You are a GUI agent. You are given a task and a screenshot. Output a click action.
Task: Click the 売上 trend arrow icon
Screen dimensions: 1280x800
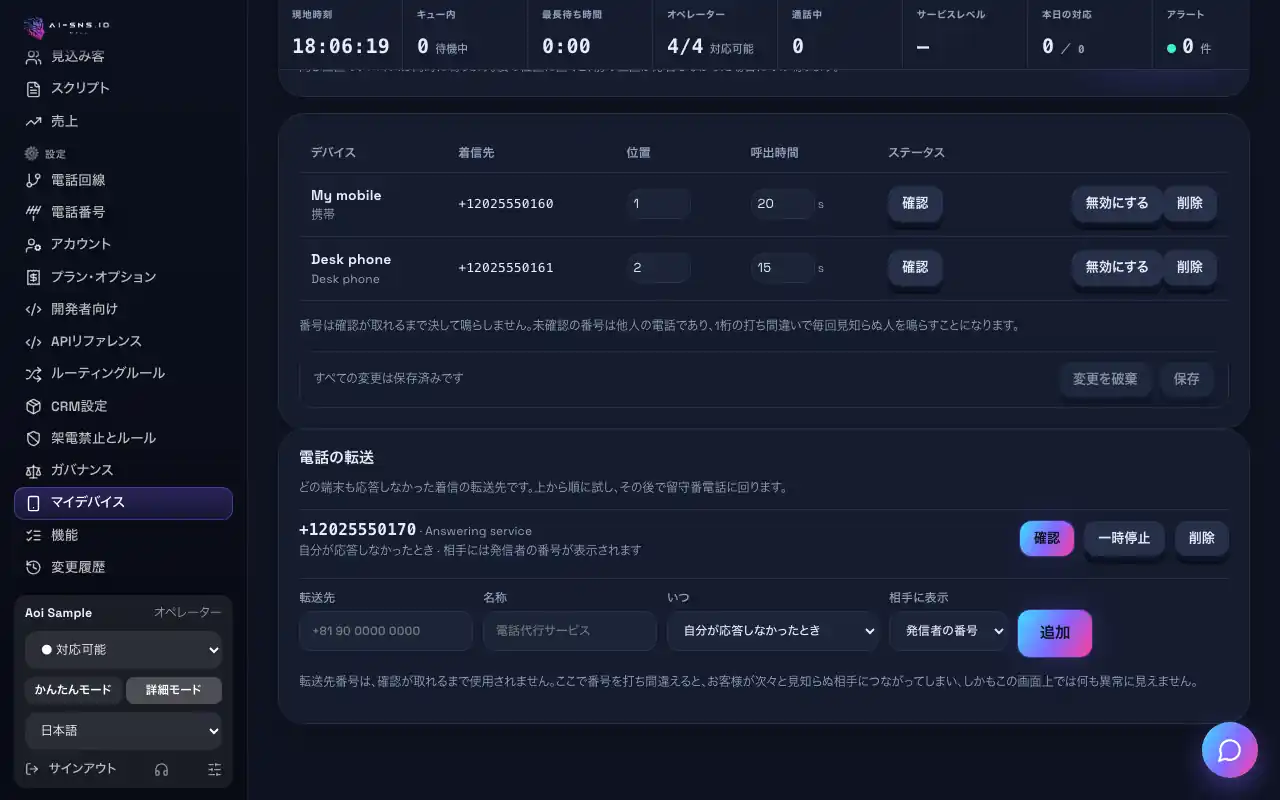pos(33,121)
